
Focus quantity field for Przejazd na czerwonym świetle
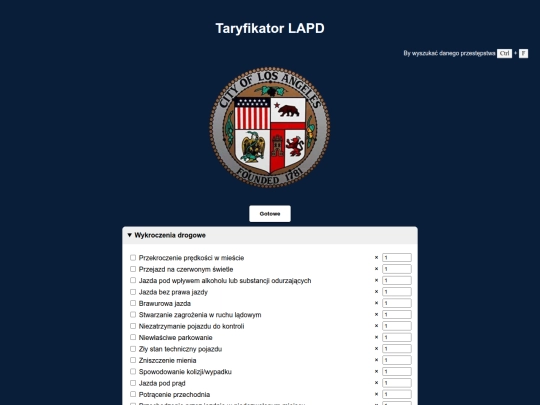coord(397,269)
